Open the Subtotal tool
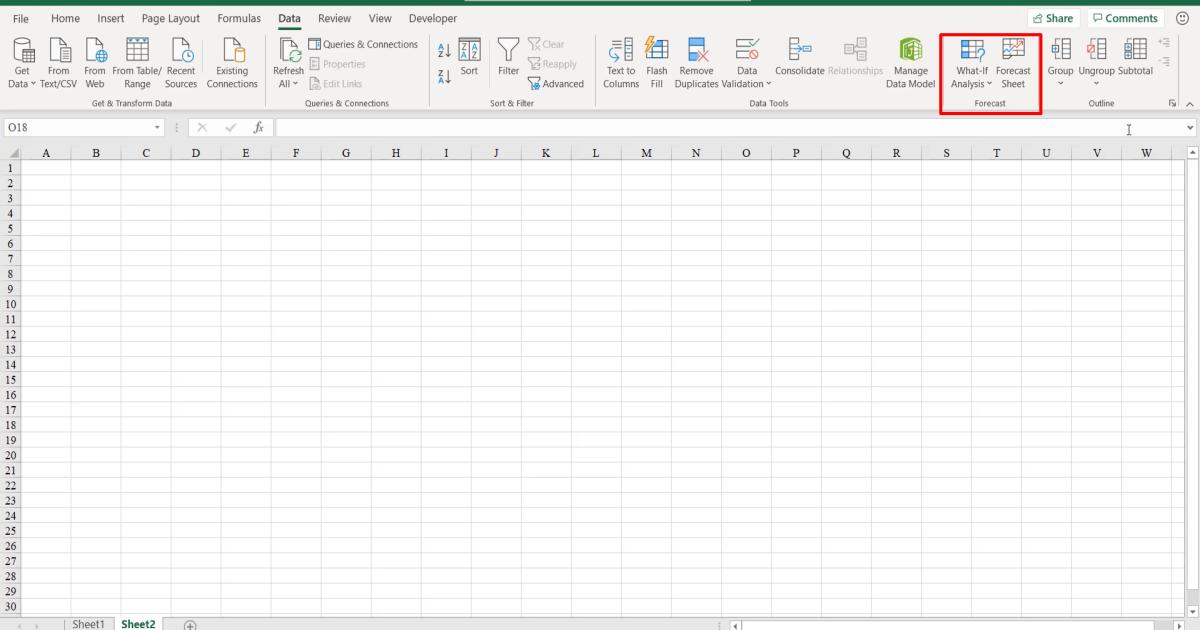1200x630 pixels. tap(1135, 62)
